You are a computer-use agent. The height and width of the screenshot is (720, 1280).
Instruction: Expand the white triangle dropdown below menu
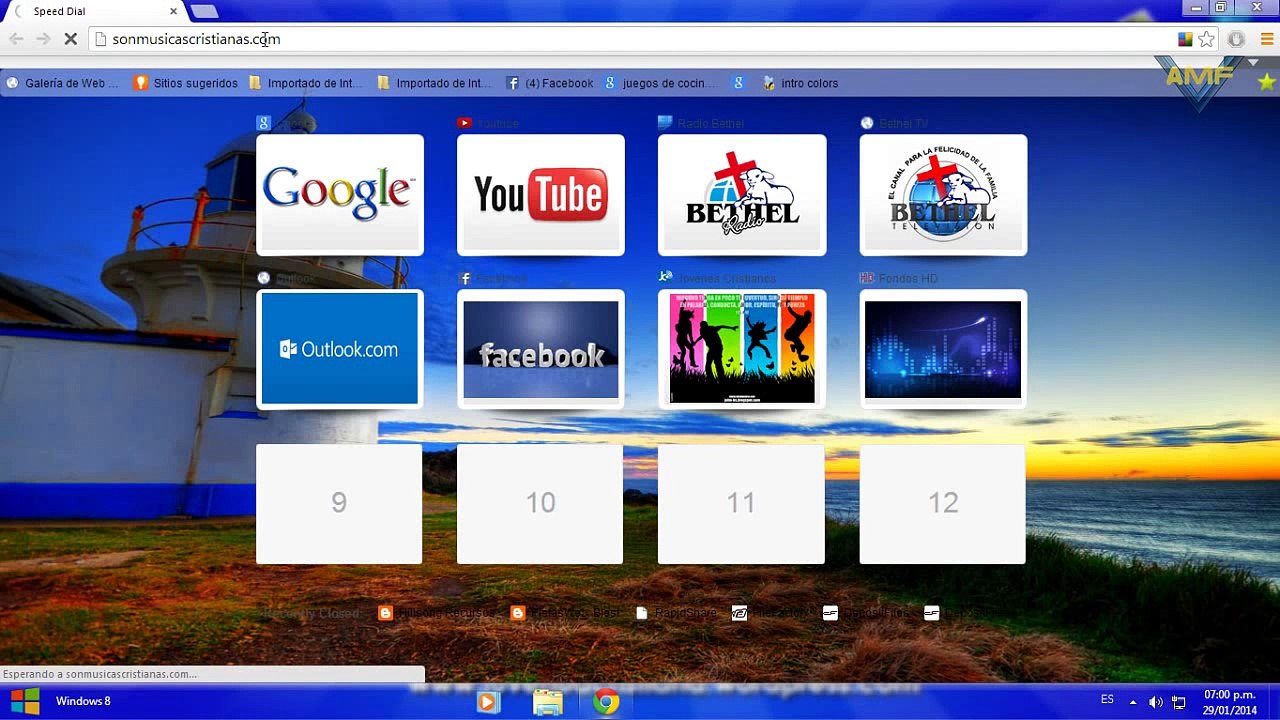[x=1253, y=62]
